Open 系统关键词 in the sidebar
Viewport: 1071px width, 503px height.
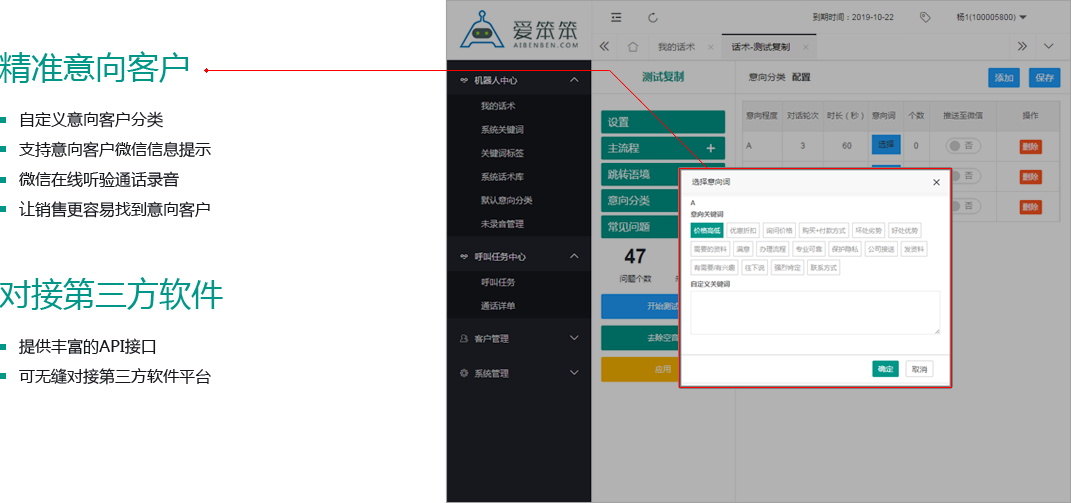[x=502, y=130]
